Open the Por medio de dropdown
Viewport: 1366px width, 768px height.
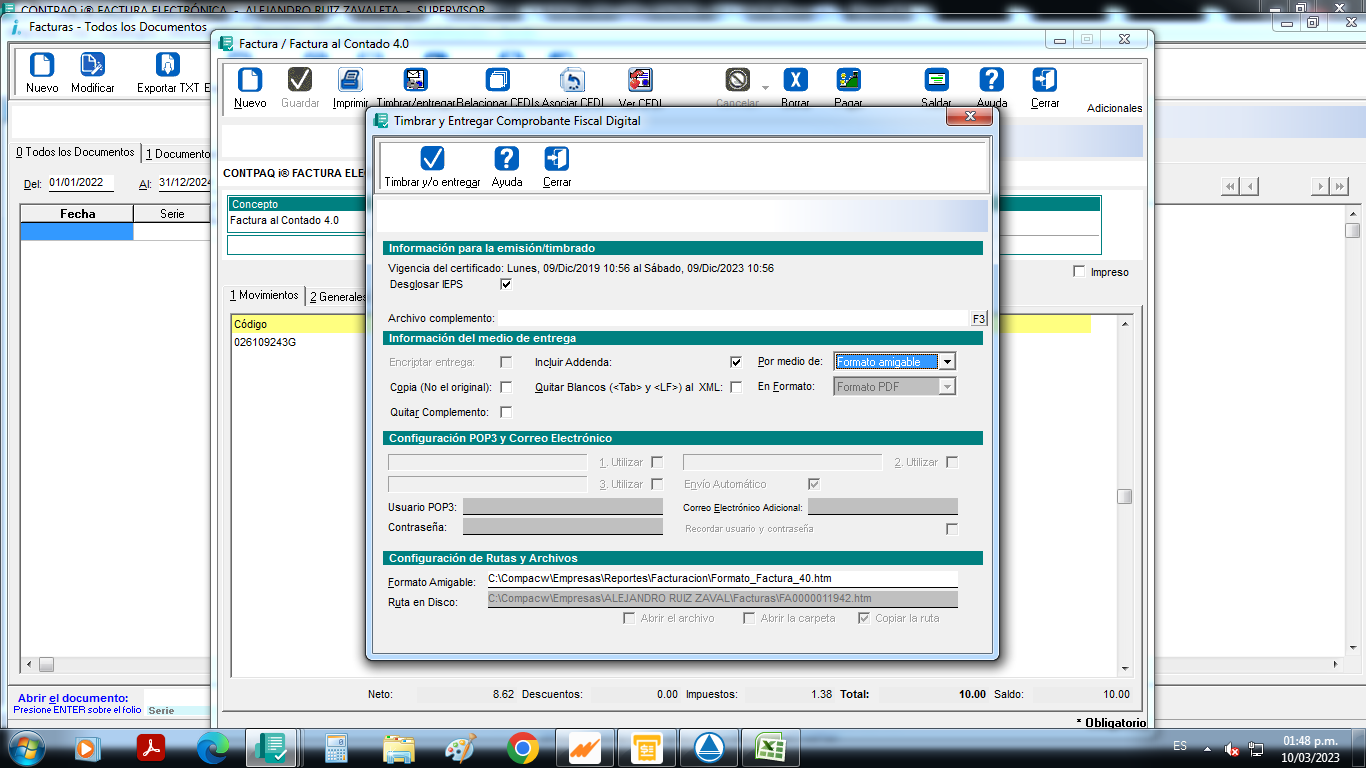pos(948,362)
